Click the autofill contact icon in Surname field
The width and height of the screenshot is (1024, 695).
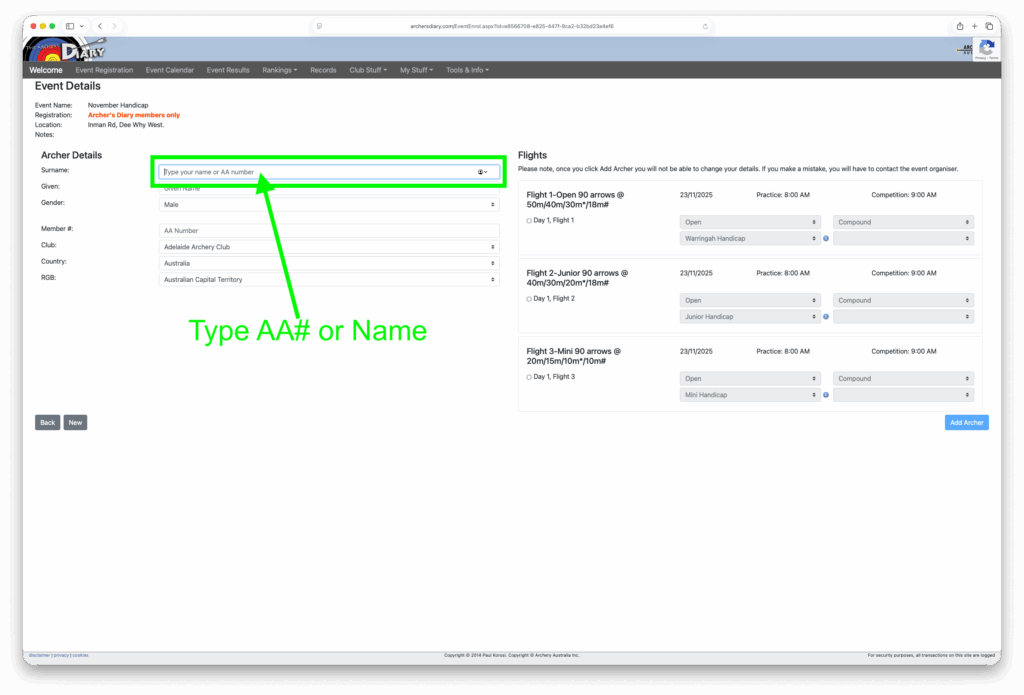click(482, 172)
